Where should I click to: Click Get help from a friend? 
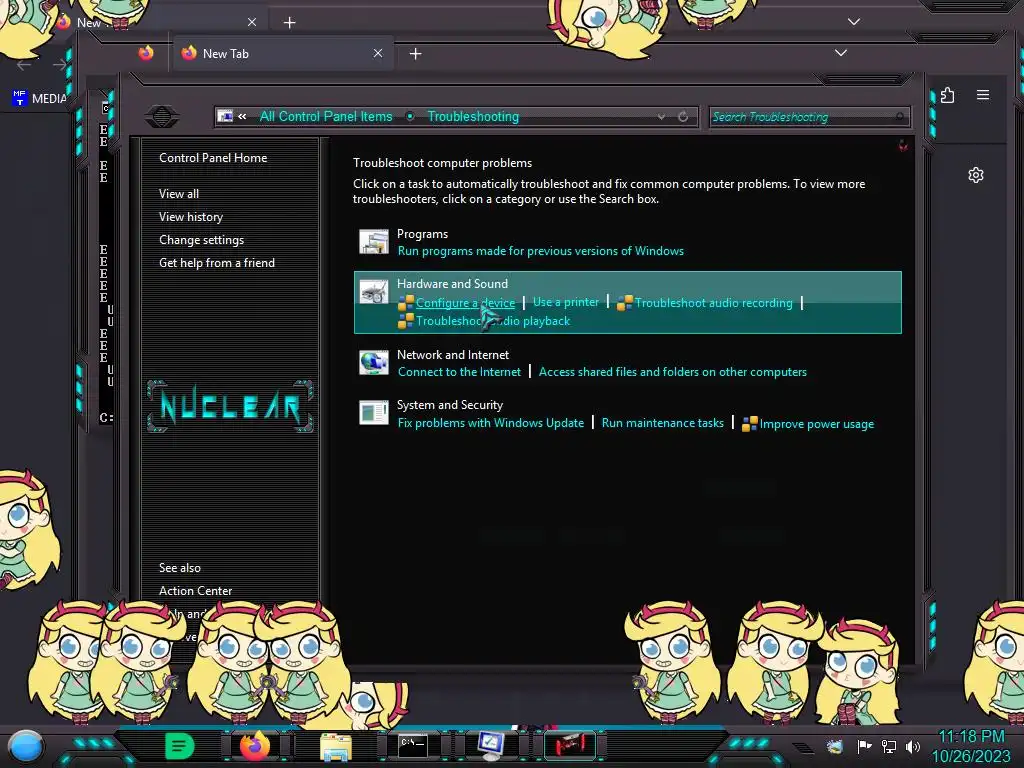pos(217,263)
